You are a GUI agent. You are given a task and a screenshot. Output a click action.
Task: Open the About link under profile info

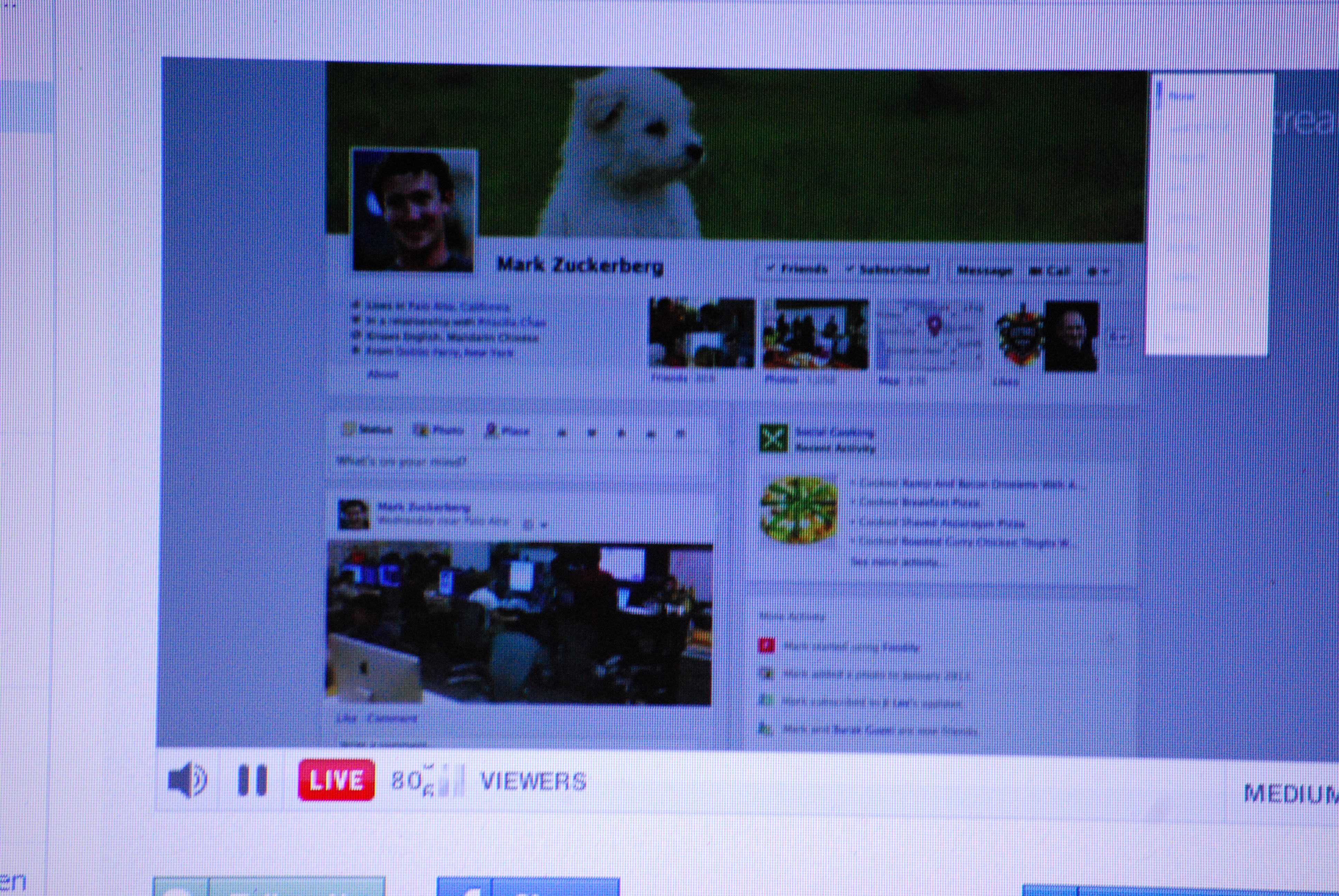click(382, 374)
